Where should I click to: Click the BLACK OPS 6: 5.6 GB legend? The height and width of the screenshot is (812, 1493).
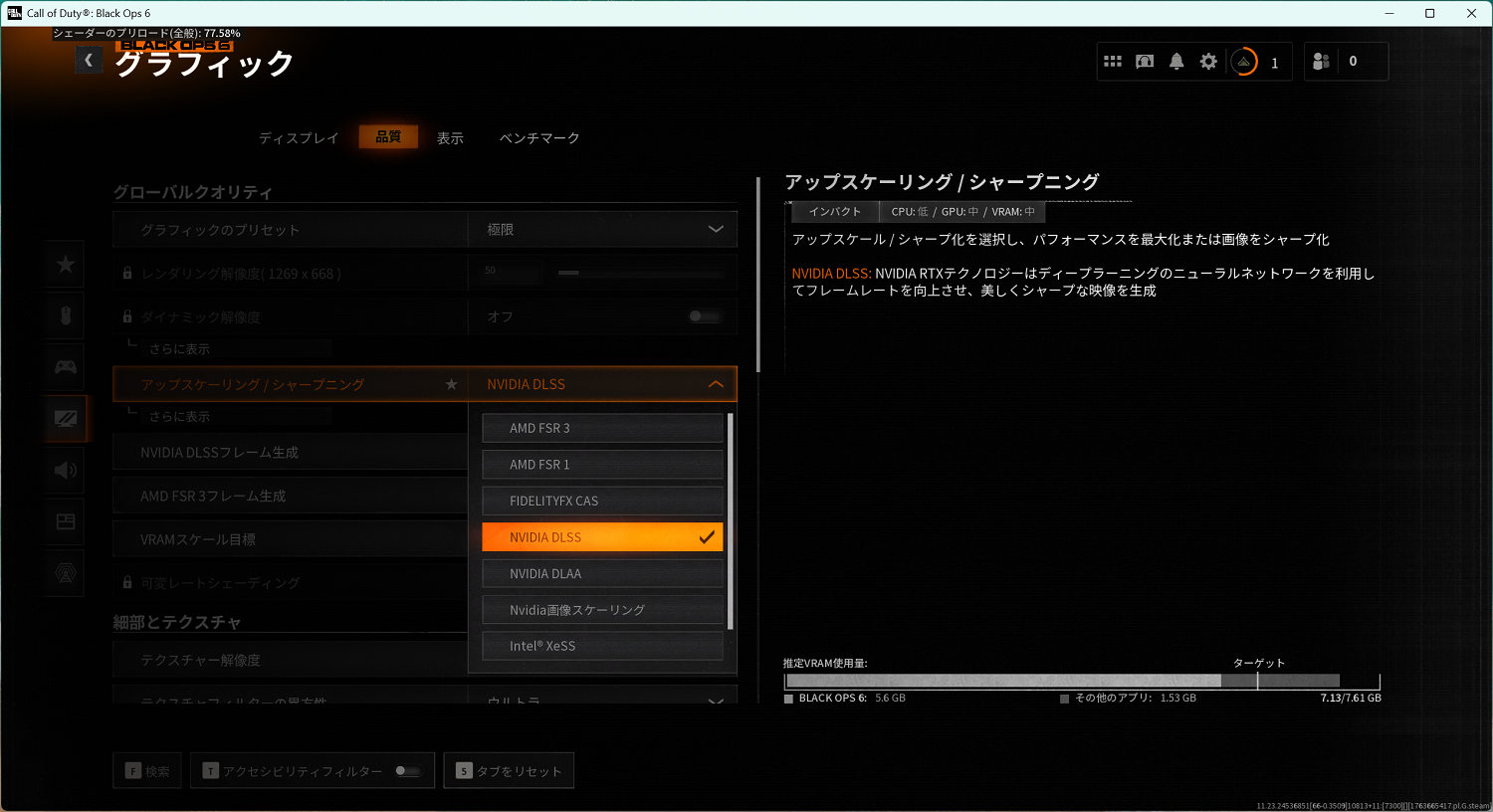[845, 699]
